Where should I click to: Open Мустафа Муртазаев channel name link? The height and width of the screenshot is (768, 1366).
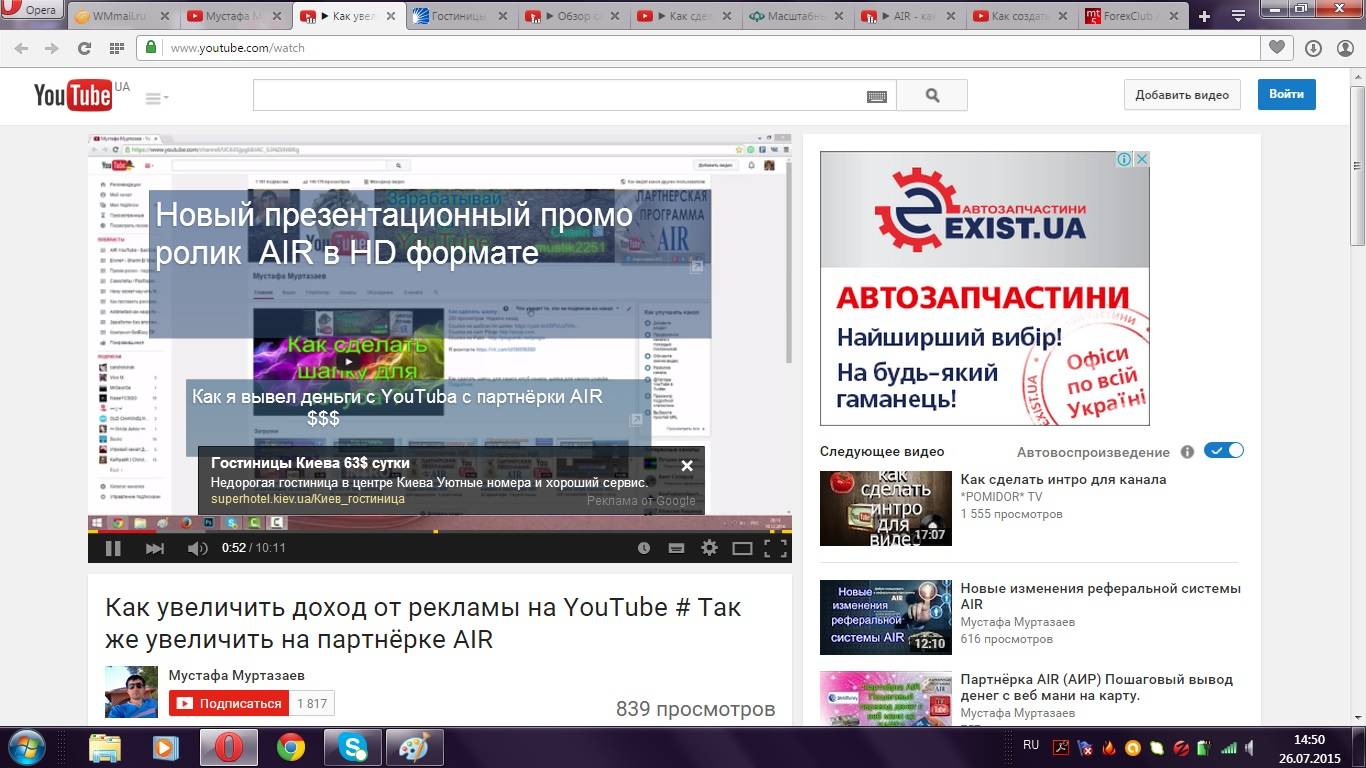click(x=237, y=675)
